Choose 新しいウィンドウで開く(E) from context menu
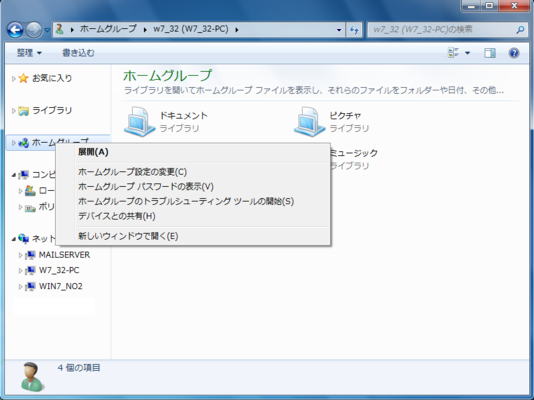The height and width of the screenshot is (400, 534). point(193,236)
